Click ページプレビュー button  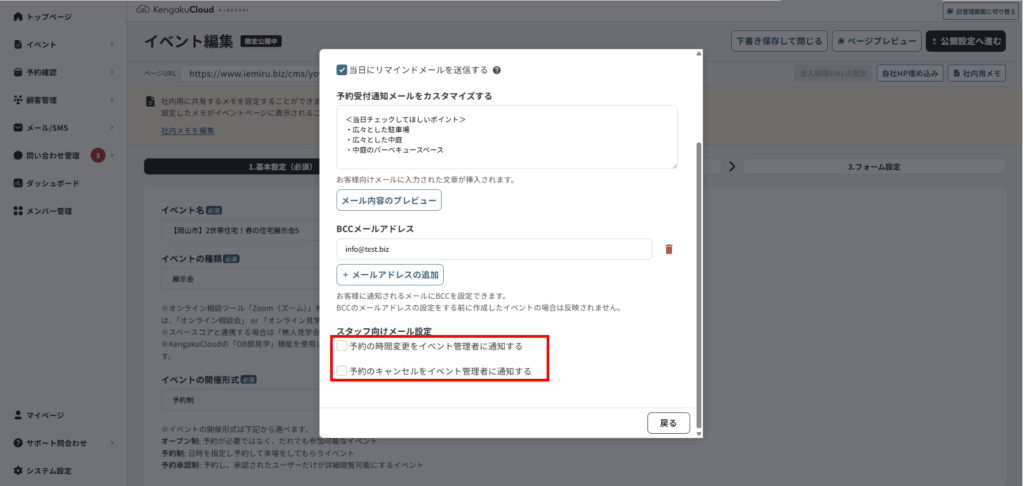tap(877, 41)
